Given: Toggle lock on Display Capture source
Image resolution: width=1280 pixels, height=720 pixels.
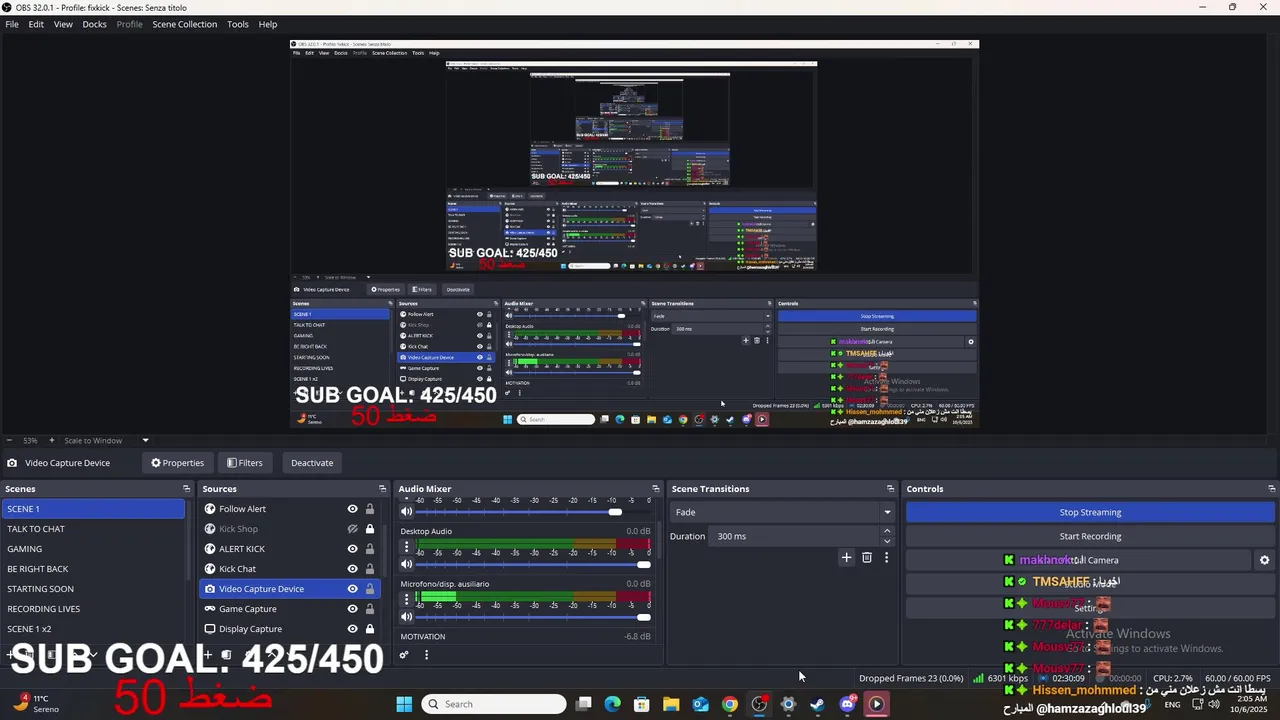Looking at the screenshot, I should point(369,629).
